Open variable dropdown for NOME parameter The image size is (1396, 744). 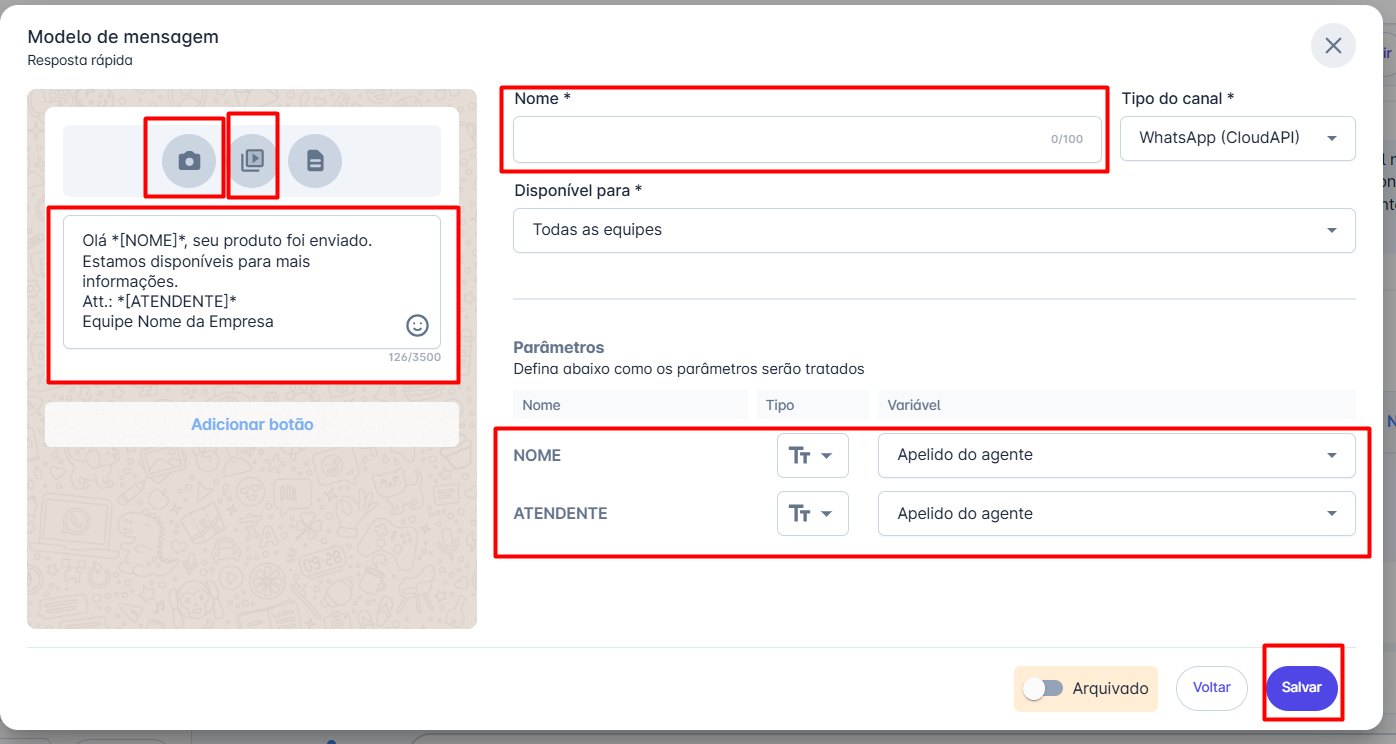1116,456
